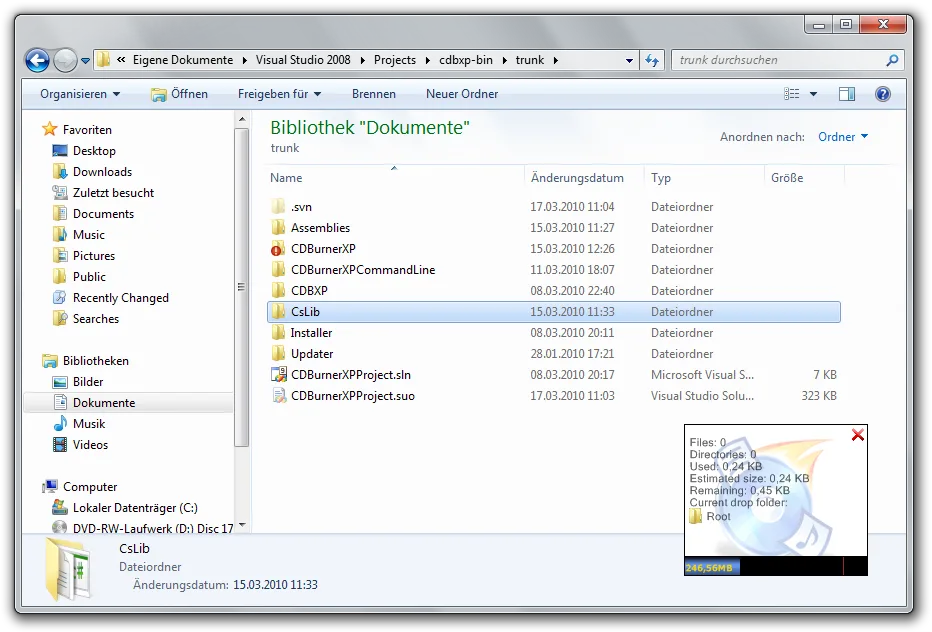The height and width of the screenshot is (632, 932).
Task: Click the Forward navigation arrow
Action: click(65, 60)
